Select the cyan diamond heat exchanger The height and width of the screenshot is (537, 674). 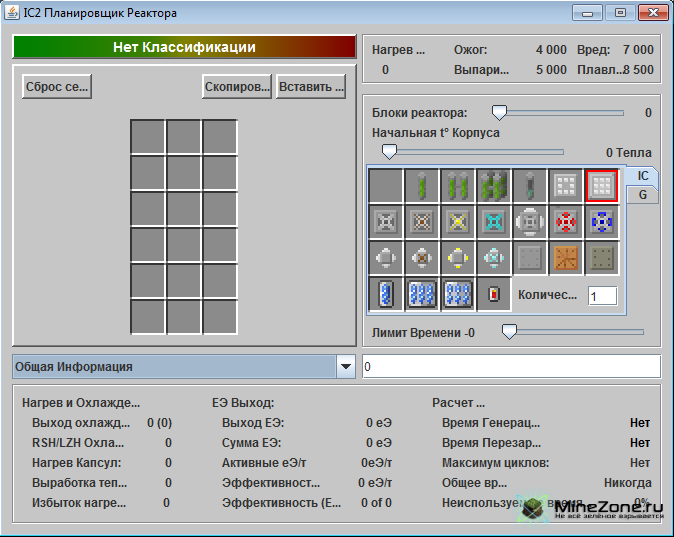coord(494,258)
